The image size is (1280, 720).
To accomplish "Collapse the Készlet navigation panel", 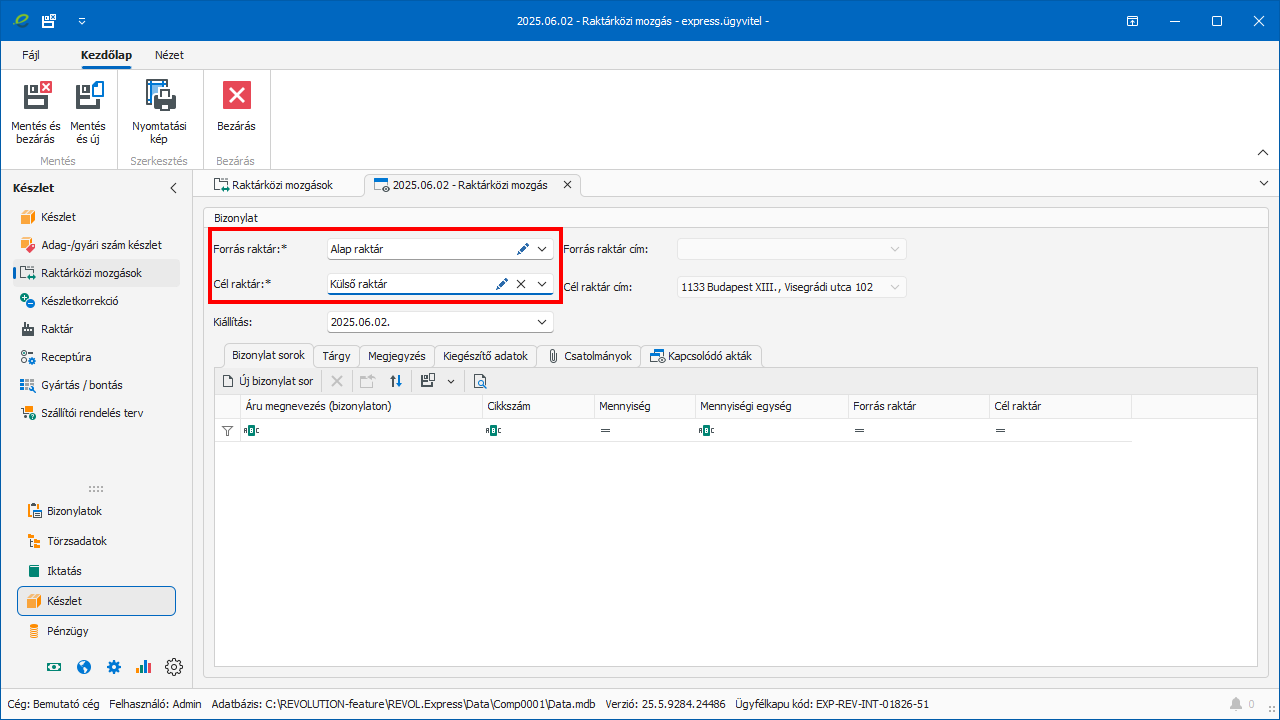I will point(173,188).
